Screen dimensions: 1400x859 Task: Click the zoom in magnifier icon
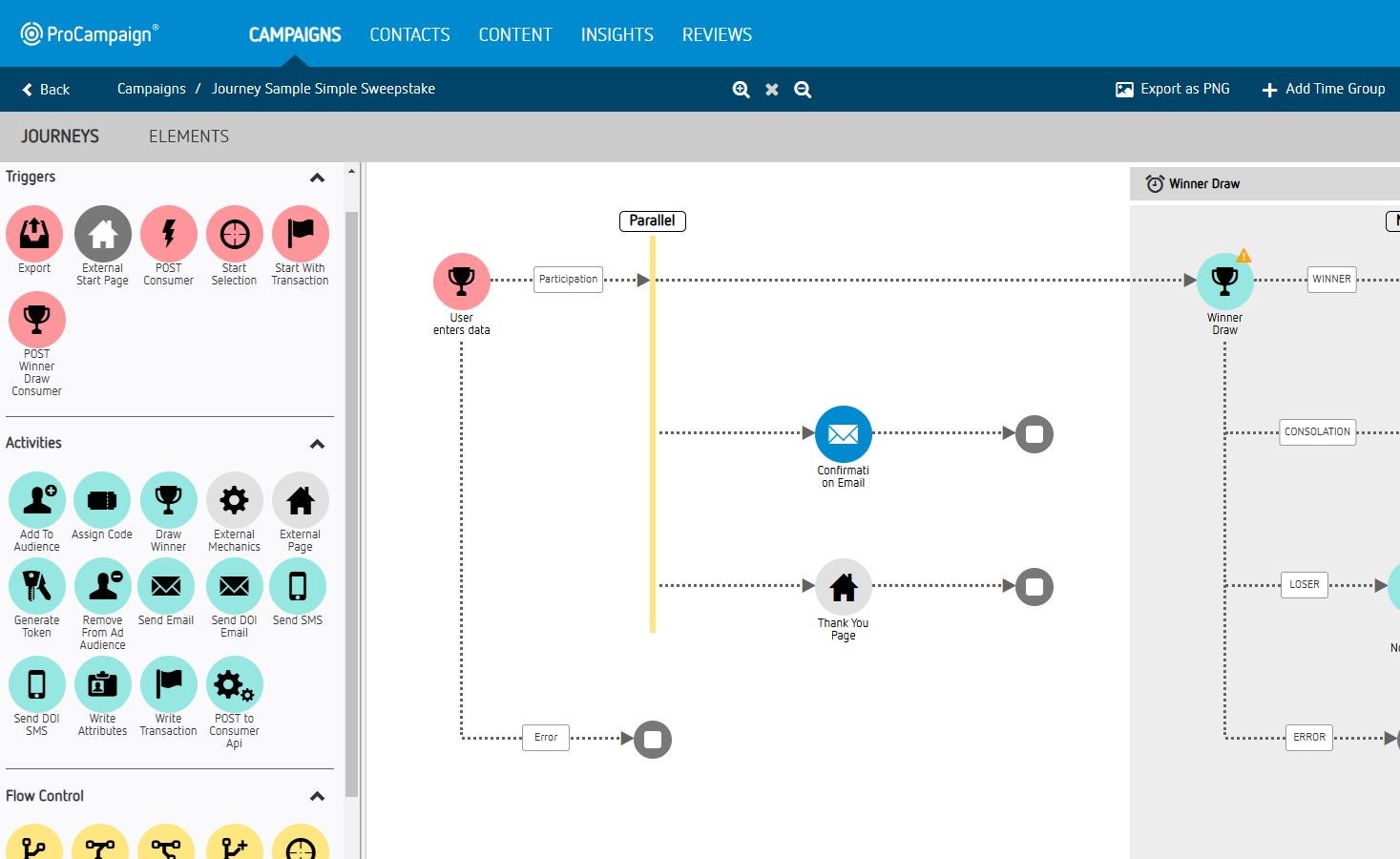click(741, 90)
